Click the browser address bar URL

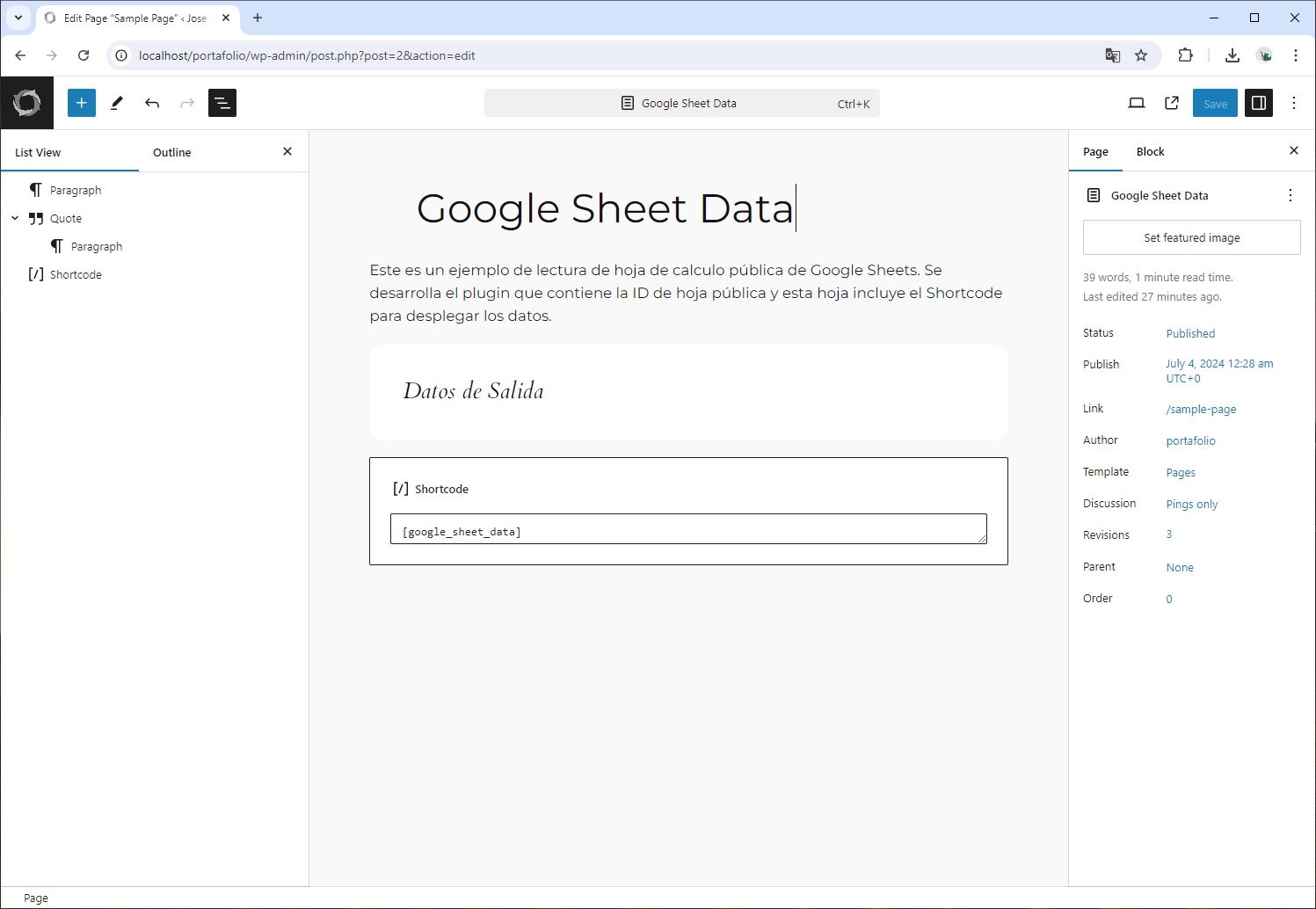[x=307, y=55]
